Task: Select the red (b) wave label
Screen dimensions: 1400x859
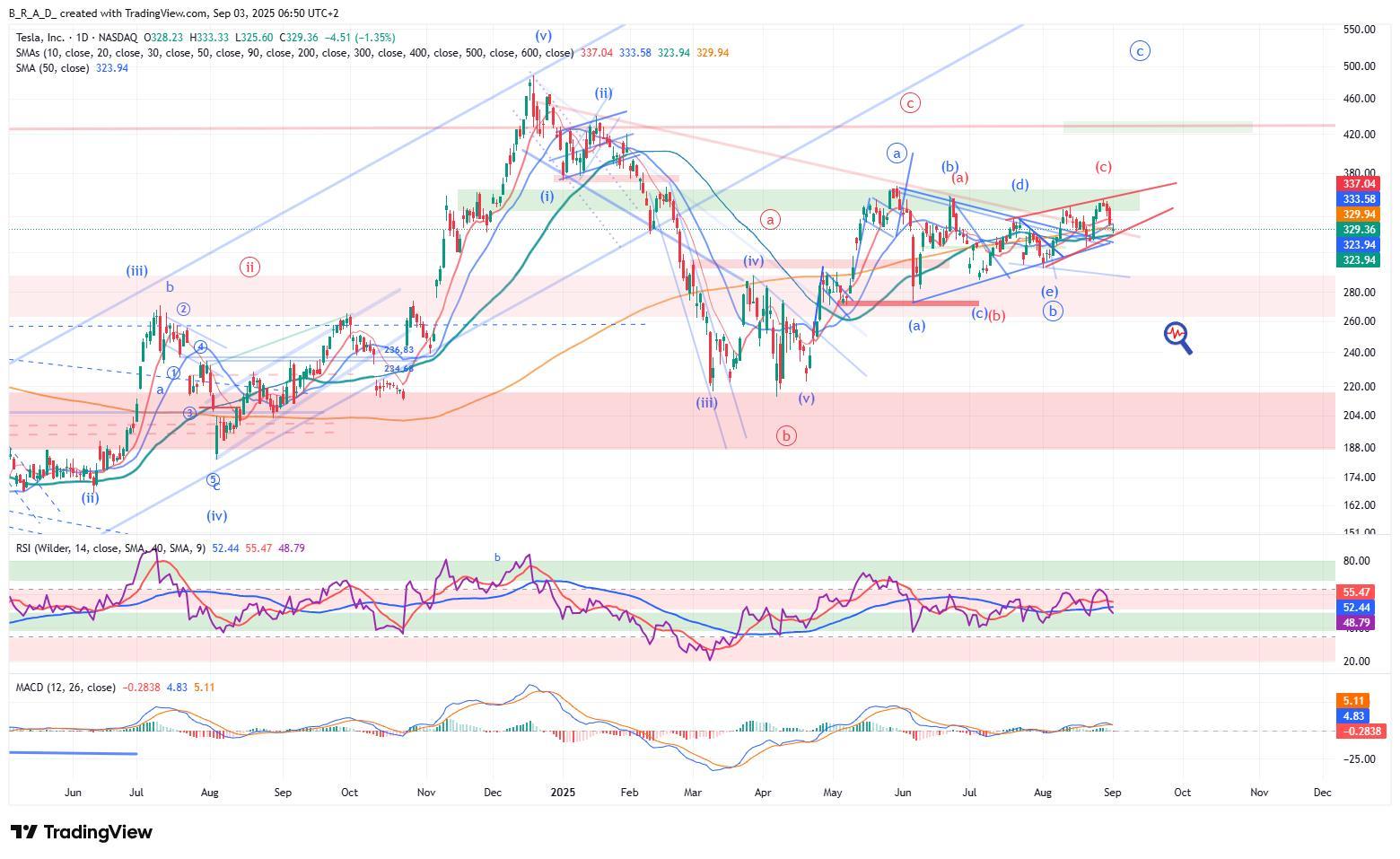Action: coord(997,316)
